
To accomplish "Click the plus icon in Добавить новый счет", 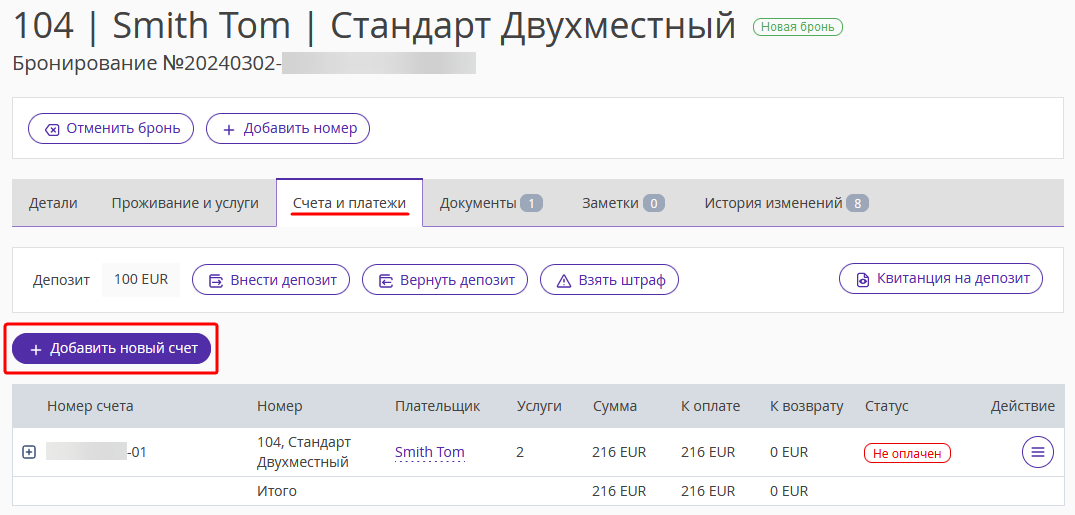I will (x=36, y=350).
